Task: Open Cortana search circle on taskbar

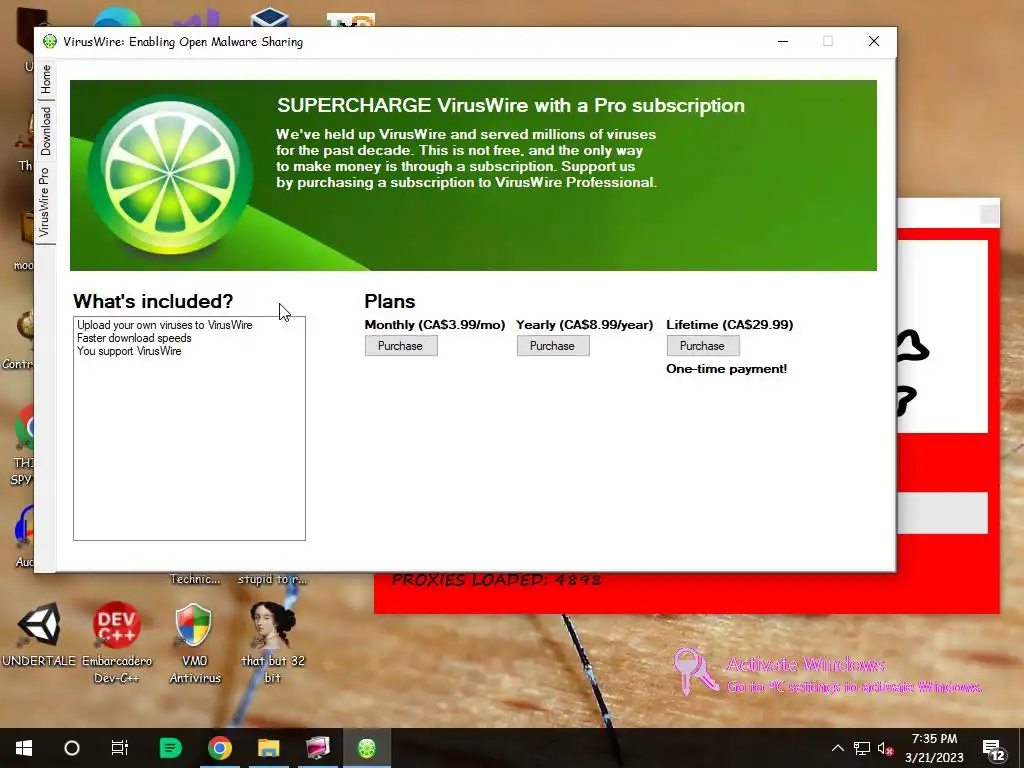Action: [x=72, y=748]
